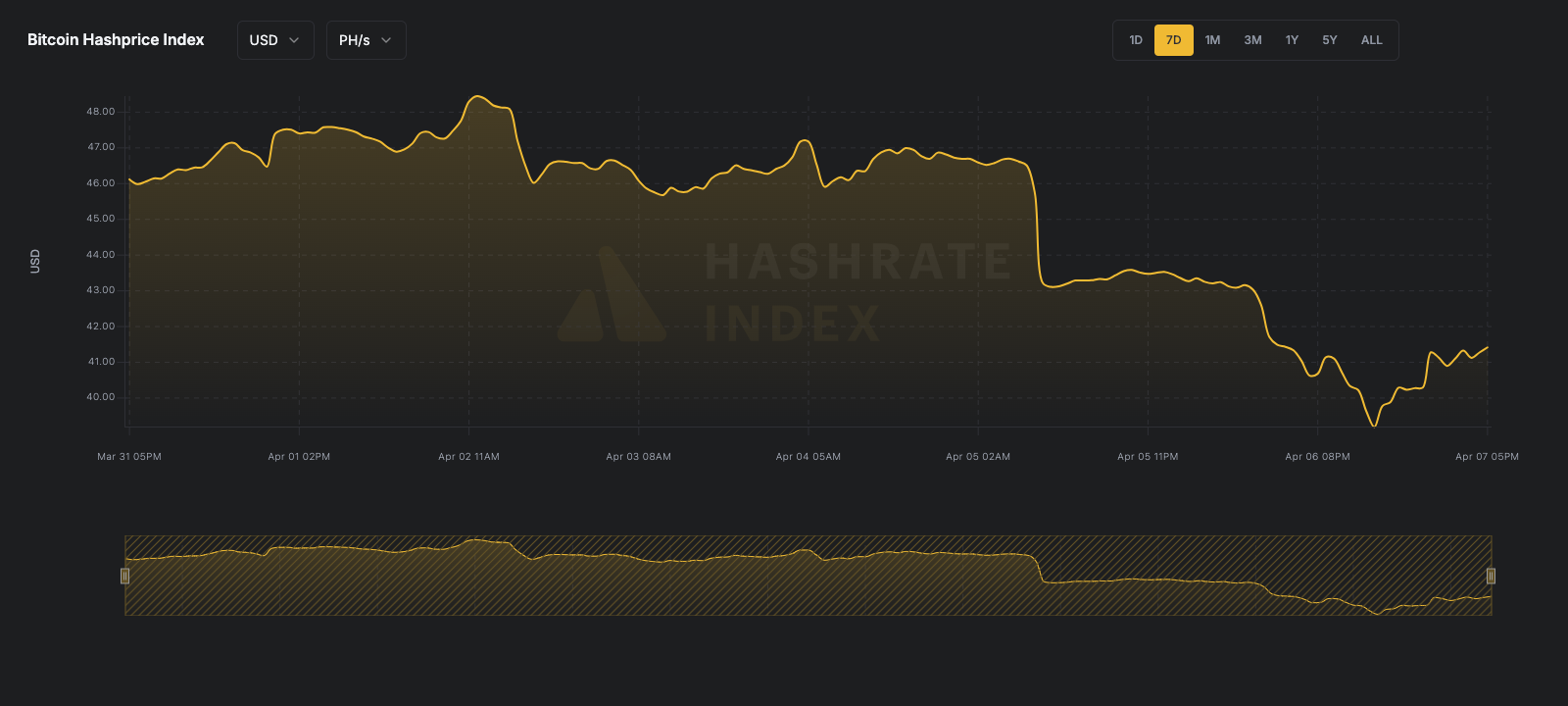1568x706 pixels.
Task: Click the Apr 03 08AM x-axis label
Action: point(638,457)
